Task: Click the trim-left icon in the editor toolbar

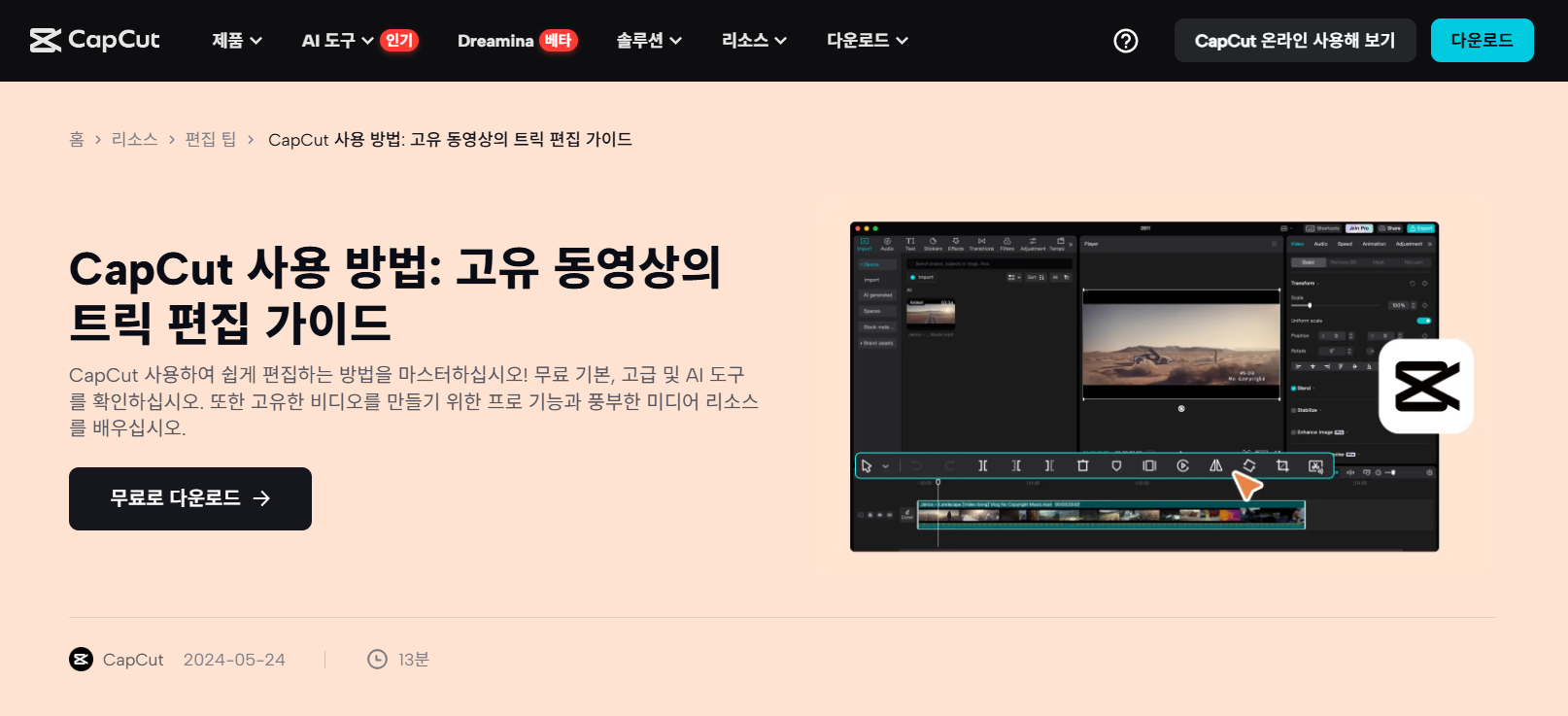Action: pyautogui.click(x=1016, y=465)
